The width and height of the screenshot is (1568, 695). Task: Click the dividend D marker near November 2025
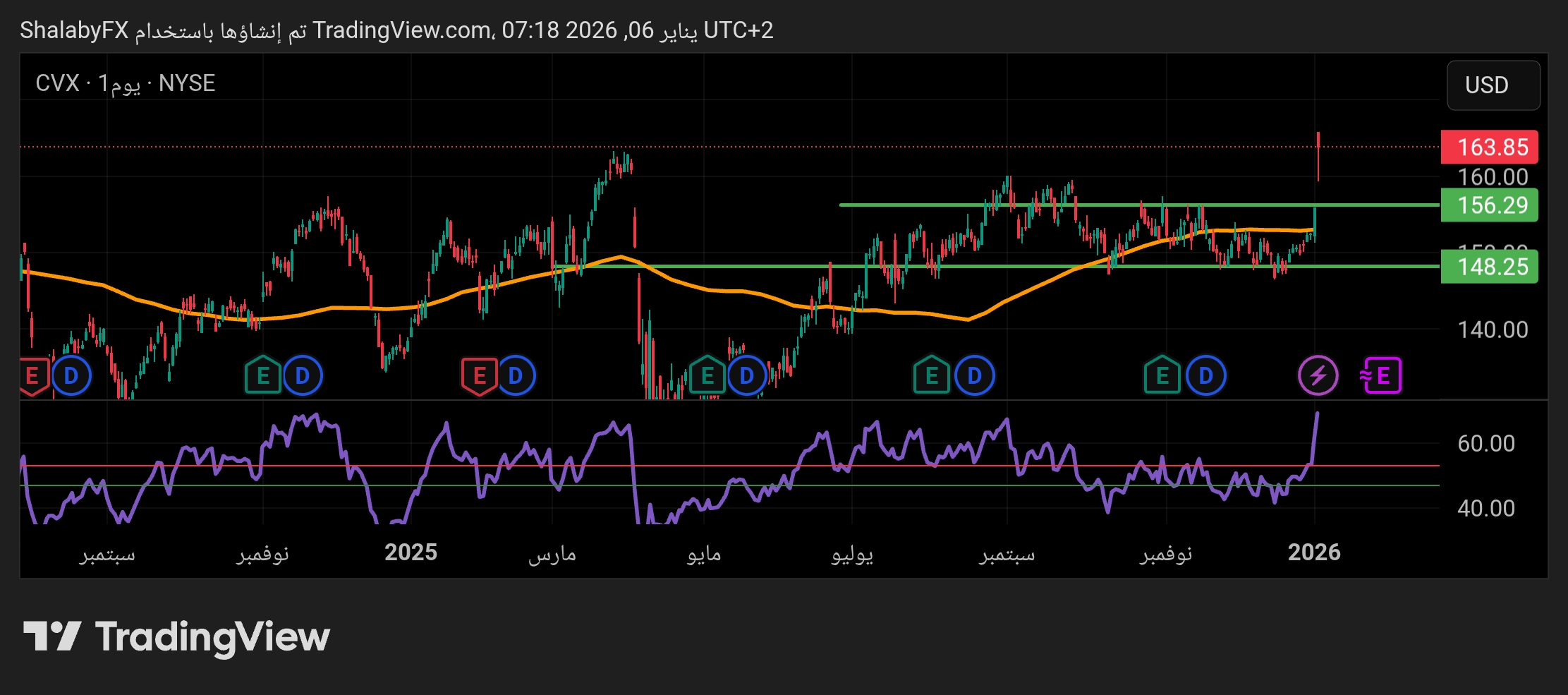point(1205,375)
